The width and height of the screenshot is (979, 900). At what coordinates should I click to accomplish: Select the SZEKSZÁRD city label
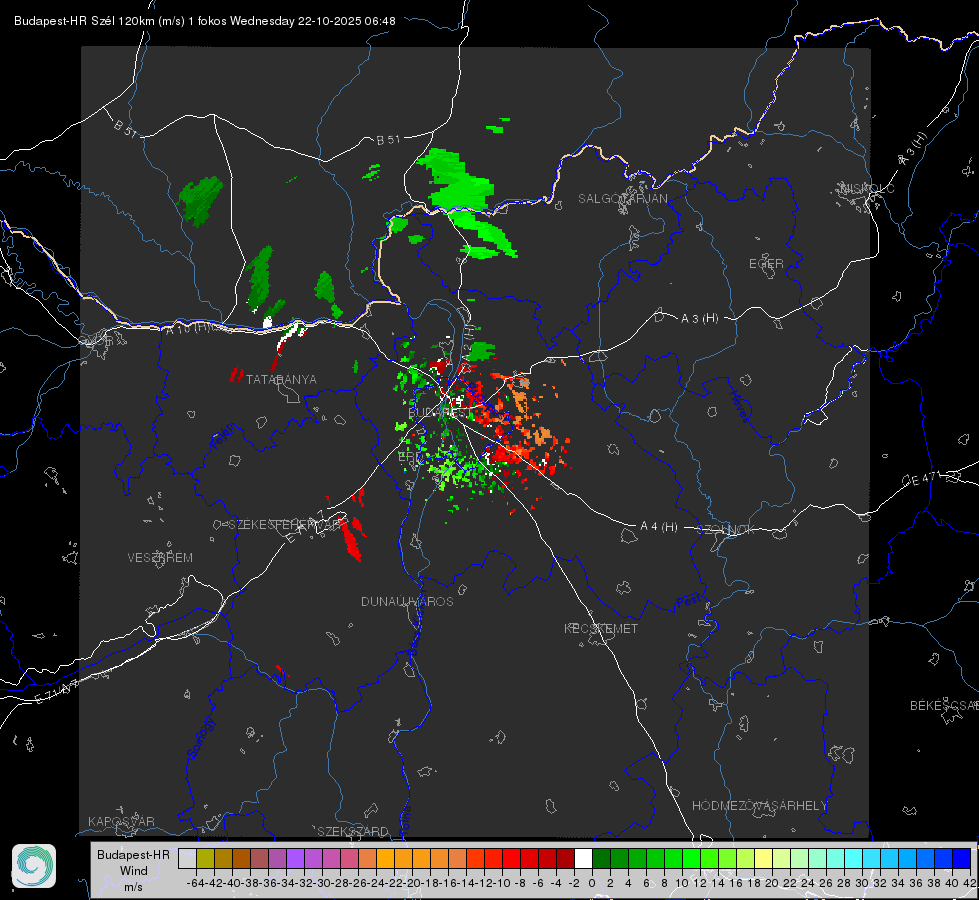click(x=353, y=831)
